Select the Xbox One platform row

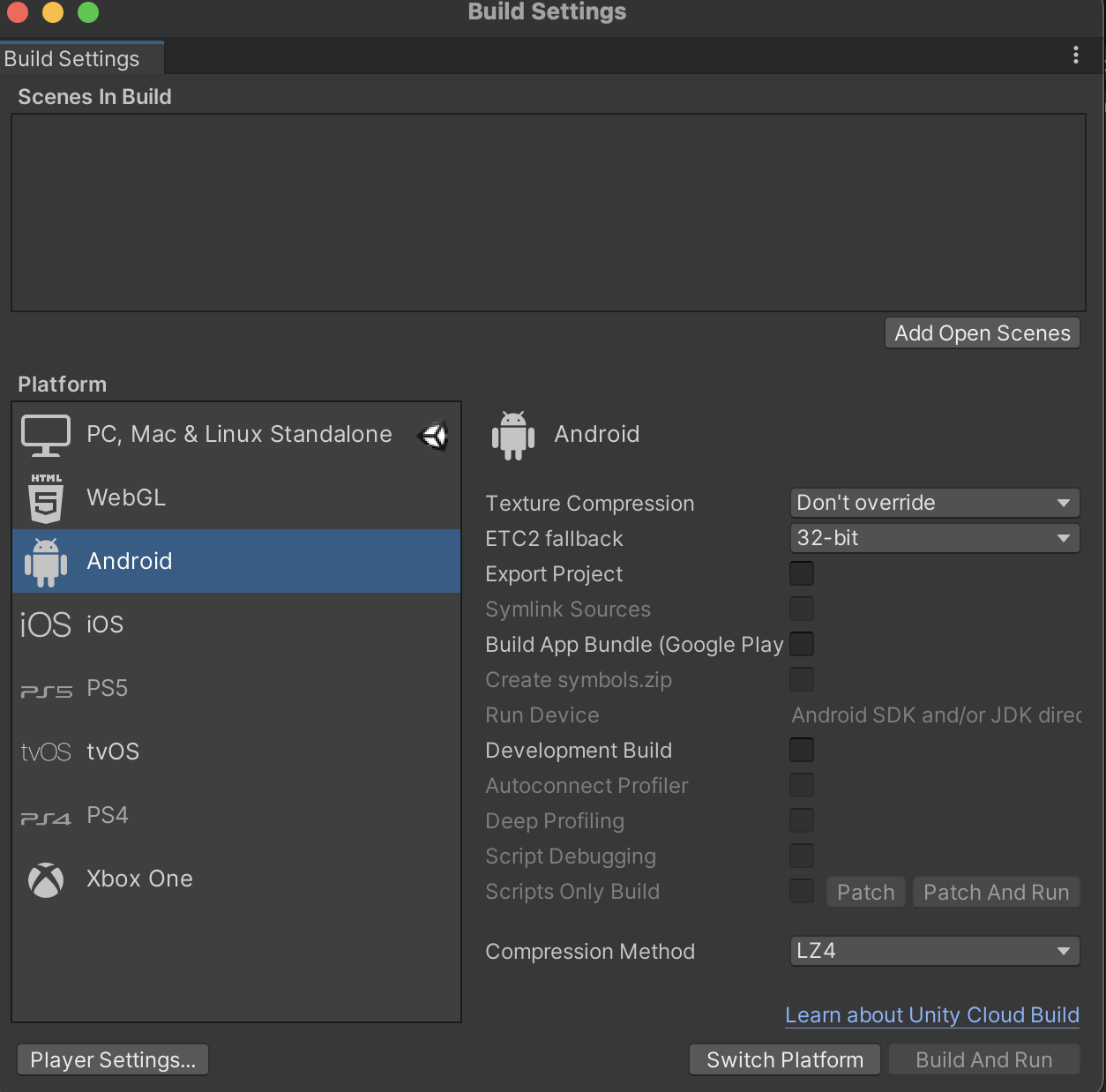(x=236, y=879)
